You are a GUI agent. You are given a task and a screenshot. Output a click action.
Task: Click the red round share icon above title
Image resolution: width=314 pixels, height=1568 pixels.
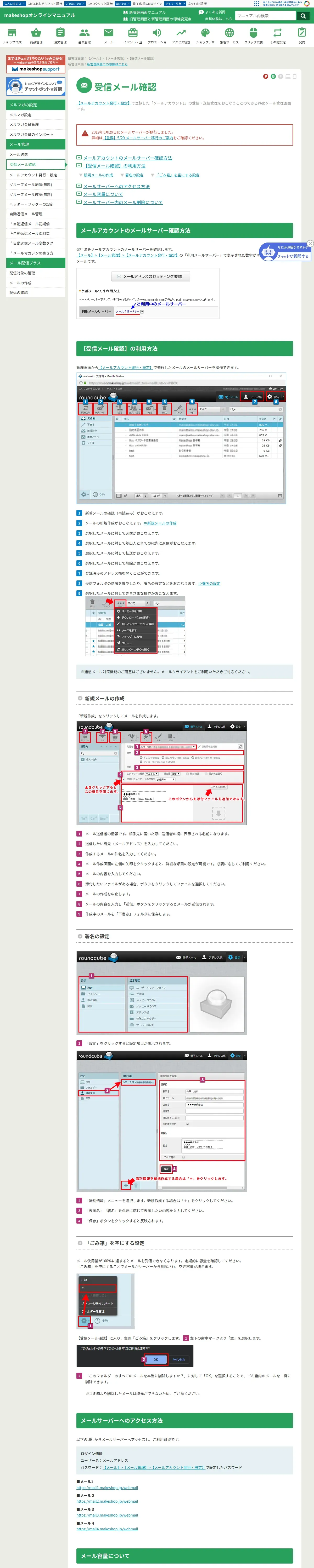265,77
